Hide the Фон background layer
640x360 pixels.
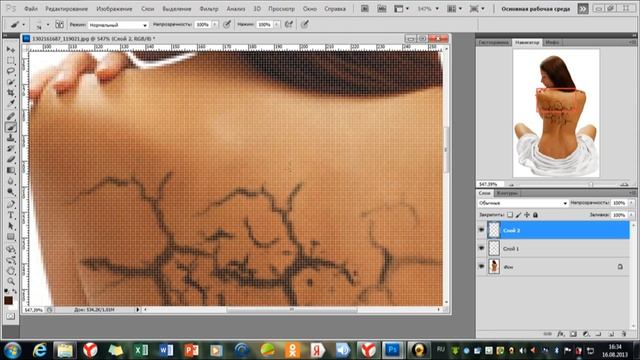[x=482, y=267]
